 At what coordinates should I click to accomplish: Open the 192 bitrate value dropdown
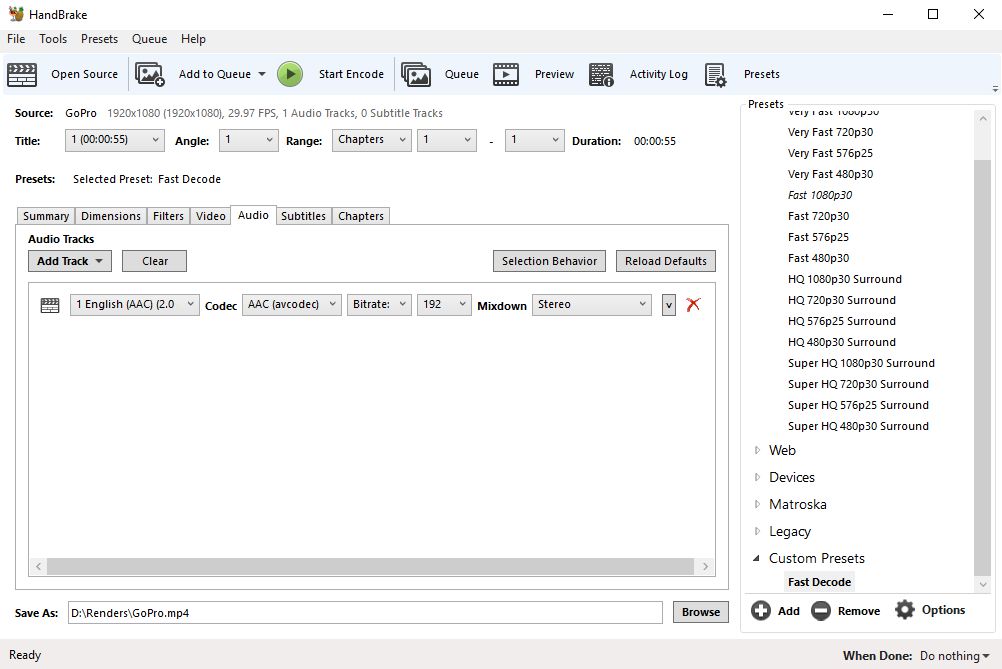click(x=443, y=305)
